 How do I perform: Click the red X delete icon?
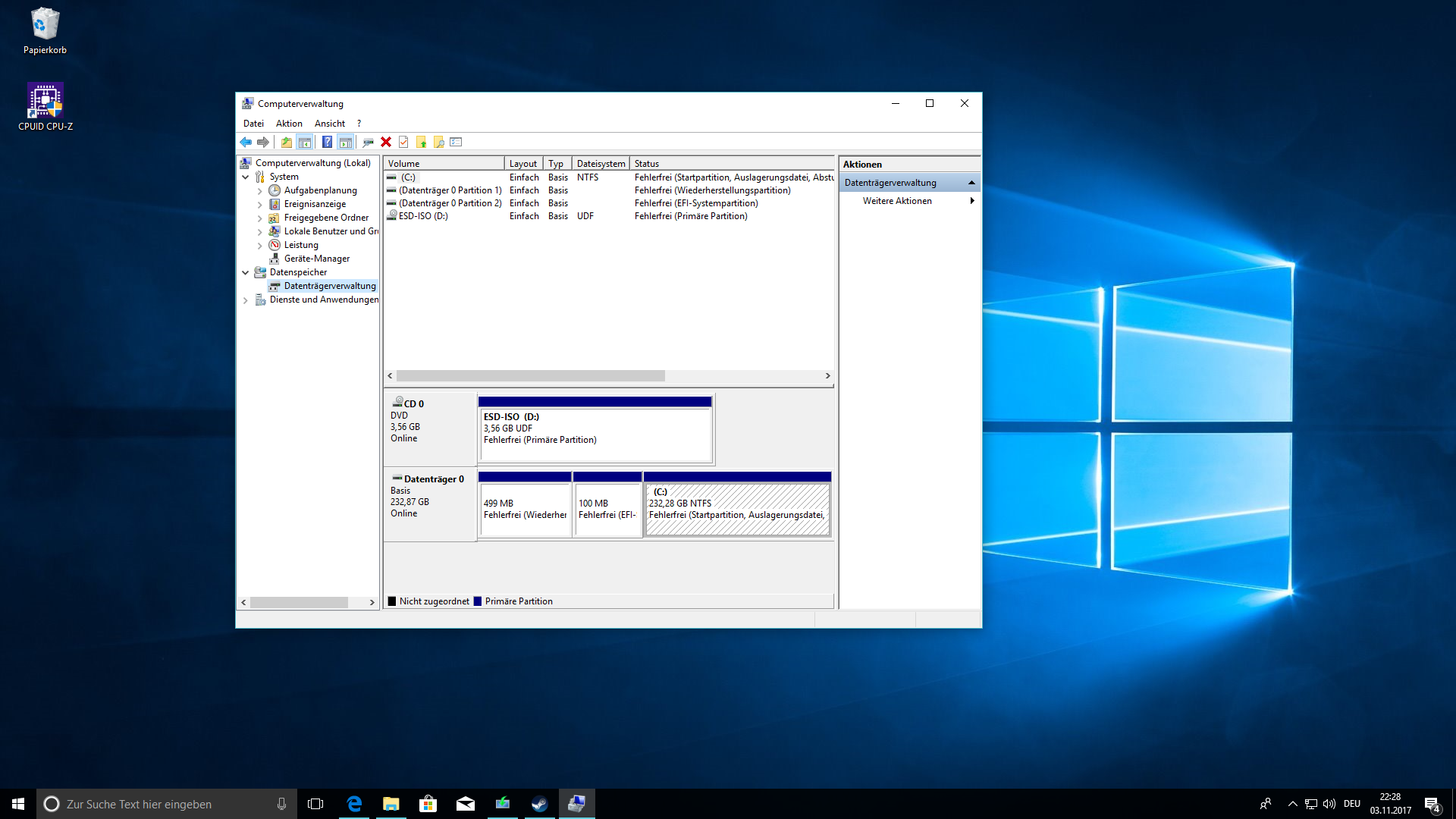pos(386,142)
